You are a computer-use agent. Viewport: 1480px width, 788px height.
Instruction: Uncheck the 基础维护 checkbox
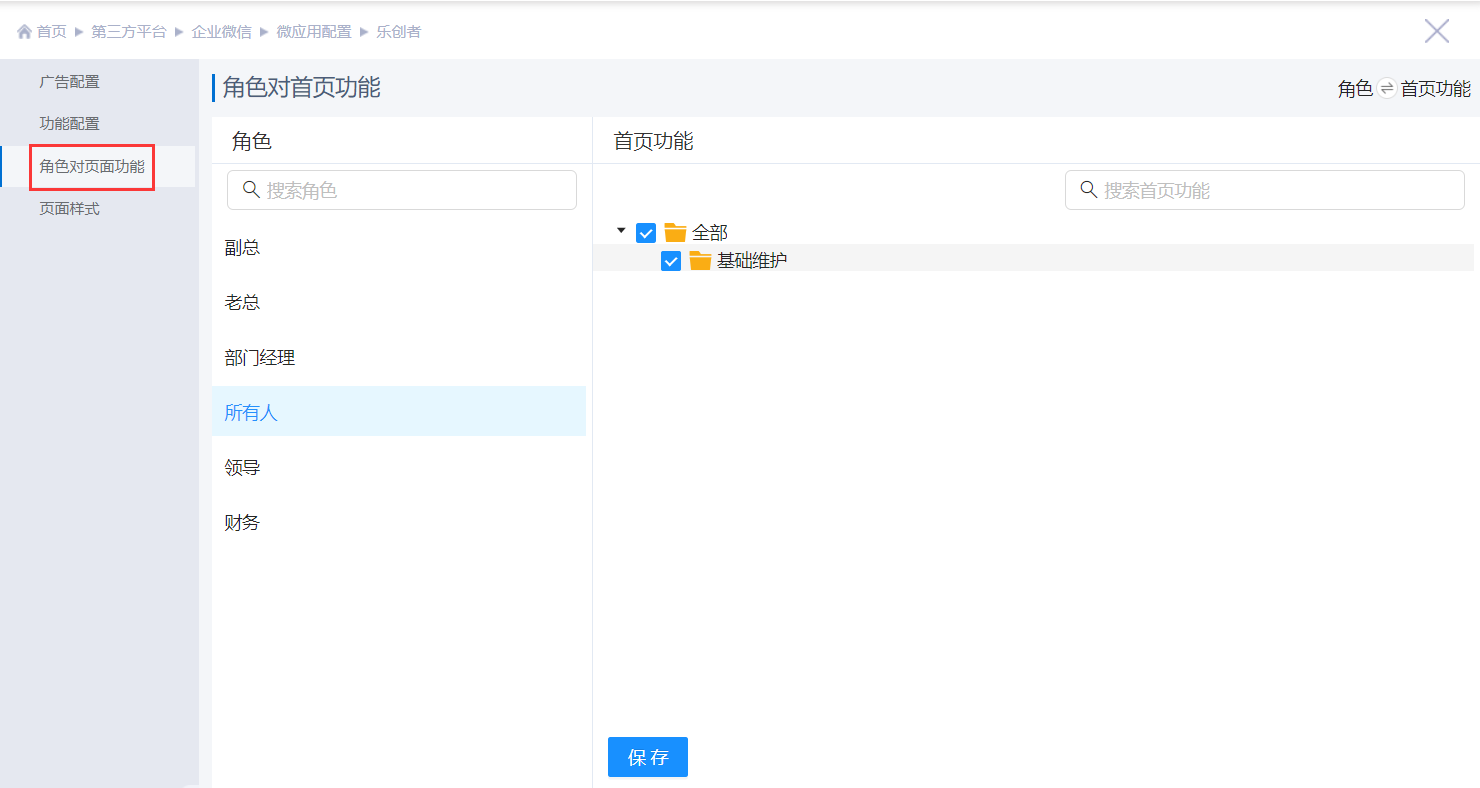click(x=671, y=261)
